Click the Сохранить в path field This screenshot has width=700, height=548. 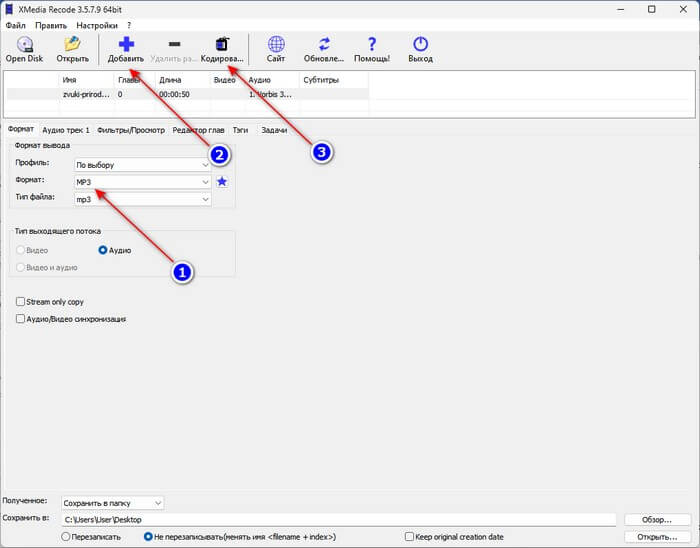[x=339, y=519]
